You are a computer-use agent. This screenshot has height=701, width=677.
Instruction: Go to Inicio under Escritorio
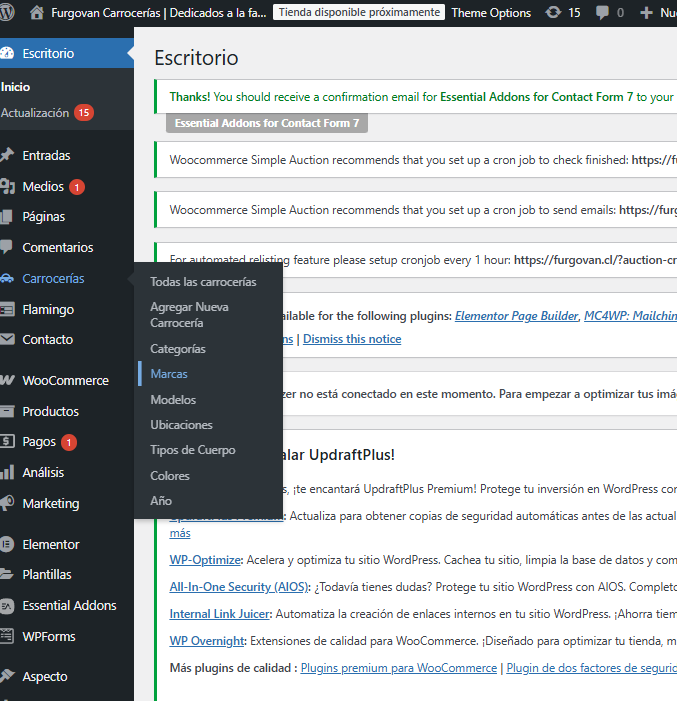point(15,87)
